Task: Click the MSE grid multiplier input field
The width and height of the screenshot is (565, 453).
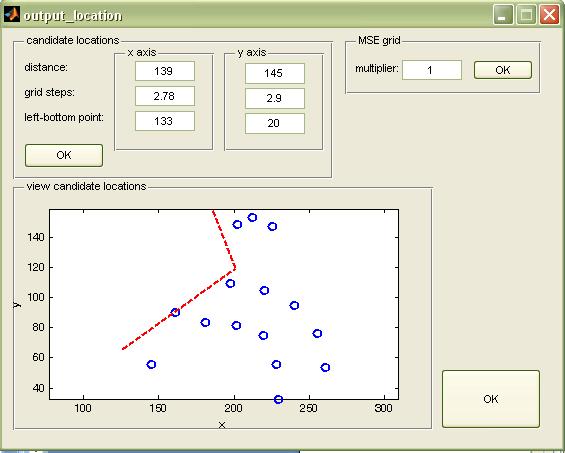Action: point(432,70)
